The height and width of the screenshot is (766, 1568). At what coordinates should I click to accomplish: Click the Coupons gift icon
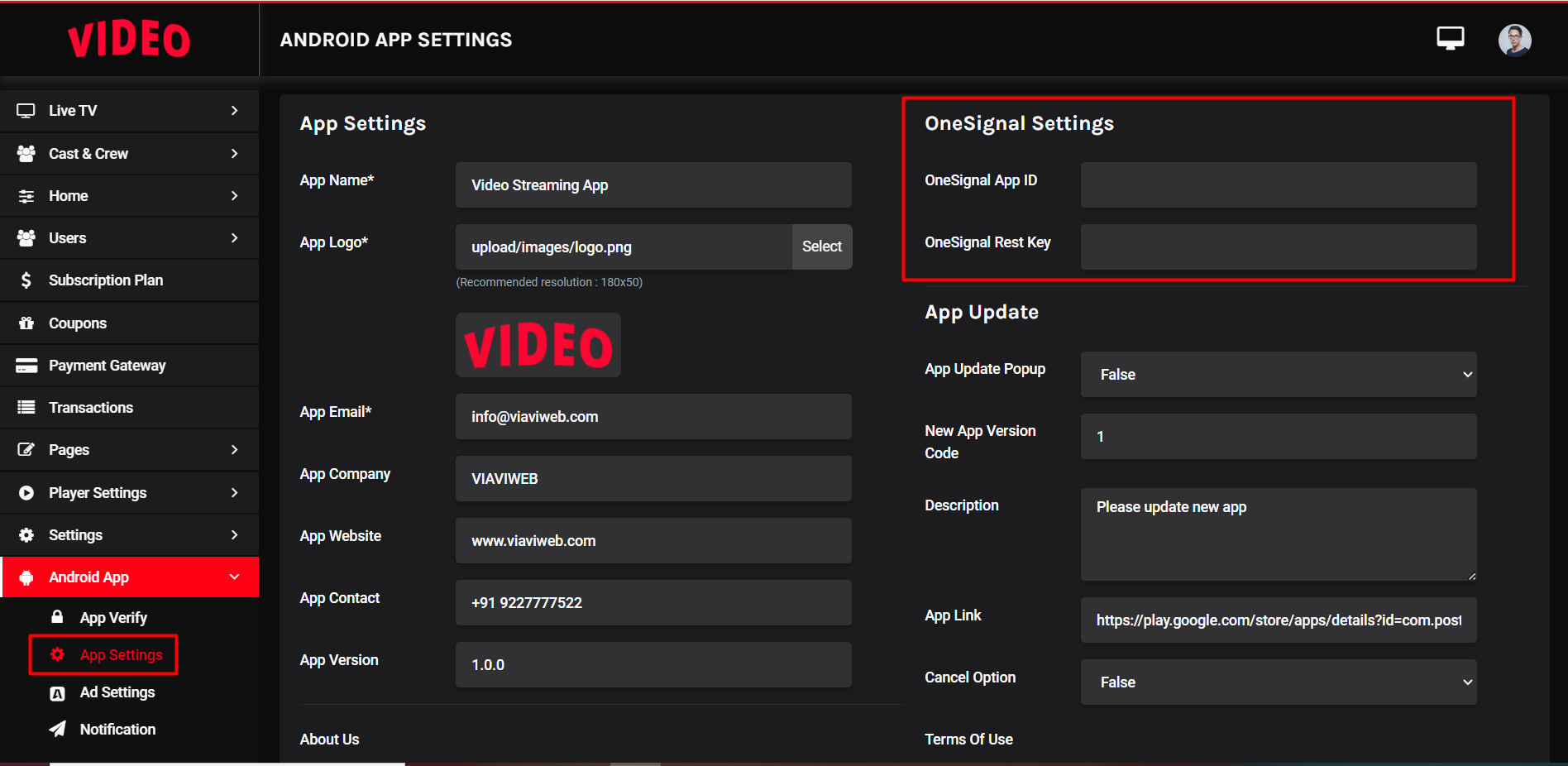26,323
